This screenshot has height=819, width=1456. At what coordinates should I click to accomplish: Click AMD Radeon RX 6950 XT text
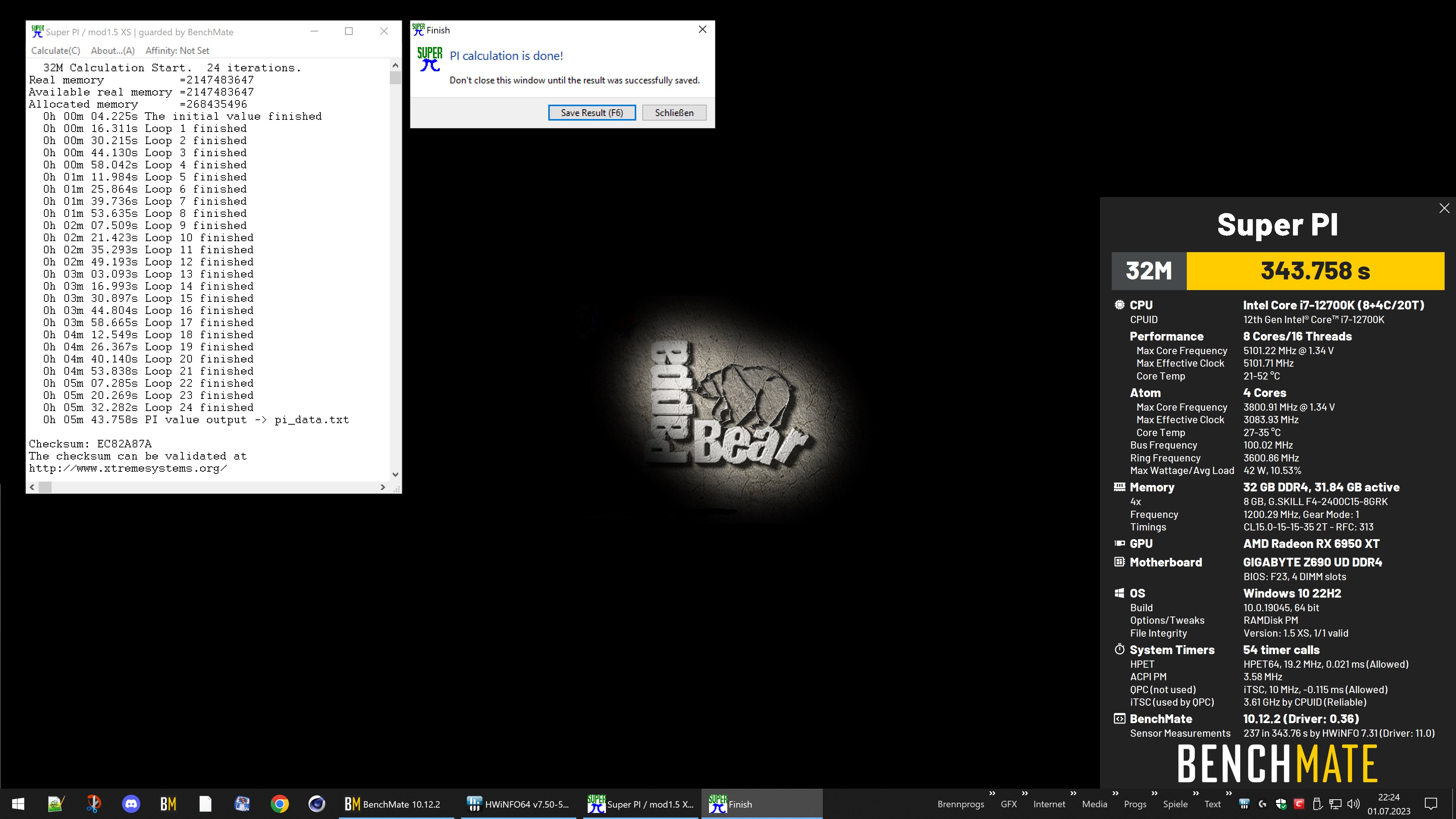pyautogui.click(x=1311, y=543)
